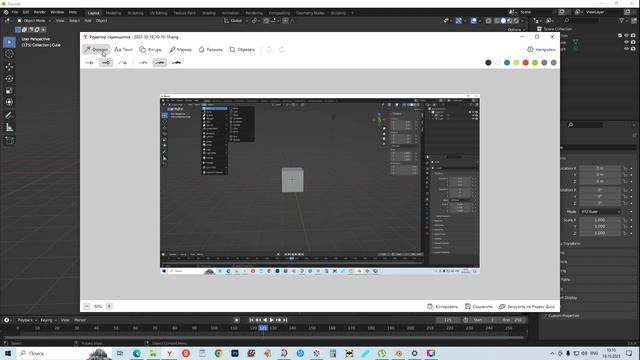Click the current frame marker in the timeline

(263, 328)
